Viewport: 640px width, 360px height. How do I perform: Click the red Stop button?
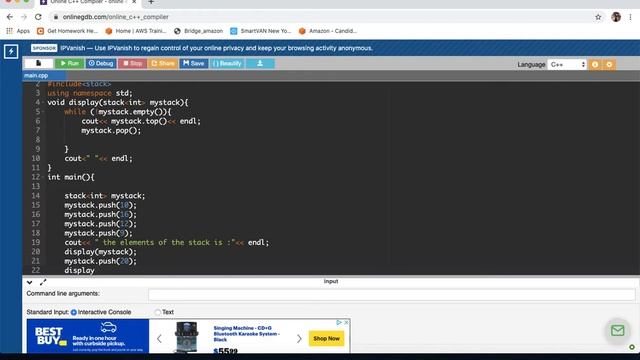click(133, 63)
